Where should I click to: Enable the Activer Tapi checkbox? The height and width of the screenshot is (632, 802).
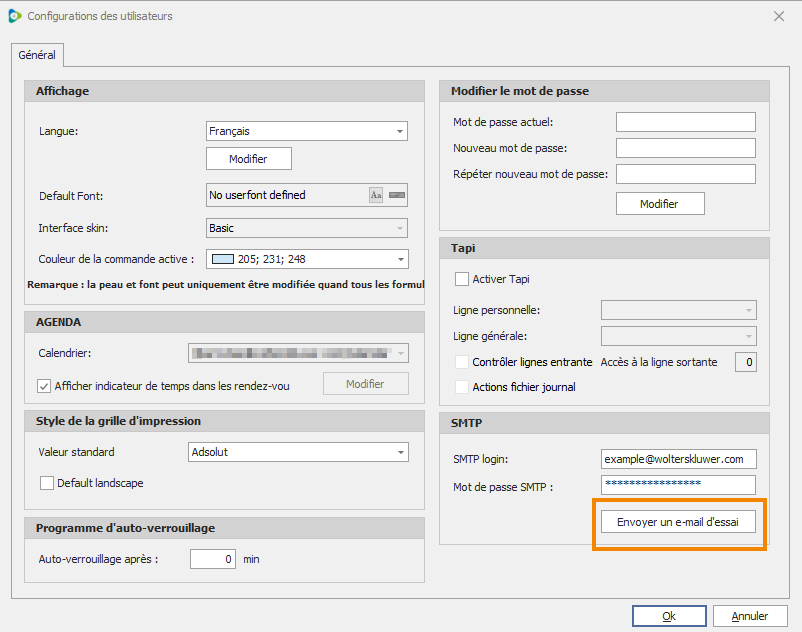[462, 279]
